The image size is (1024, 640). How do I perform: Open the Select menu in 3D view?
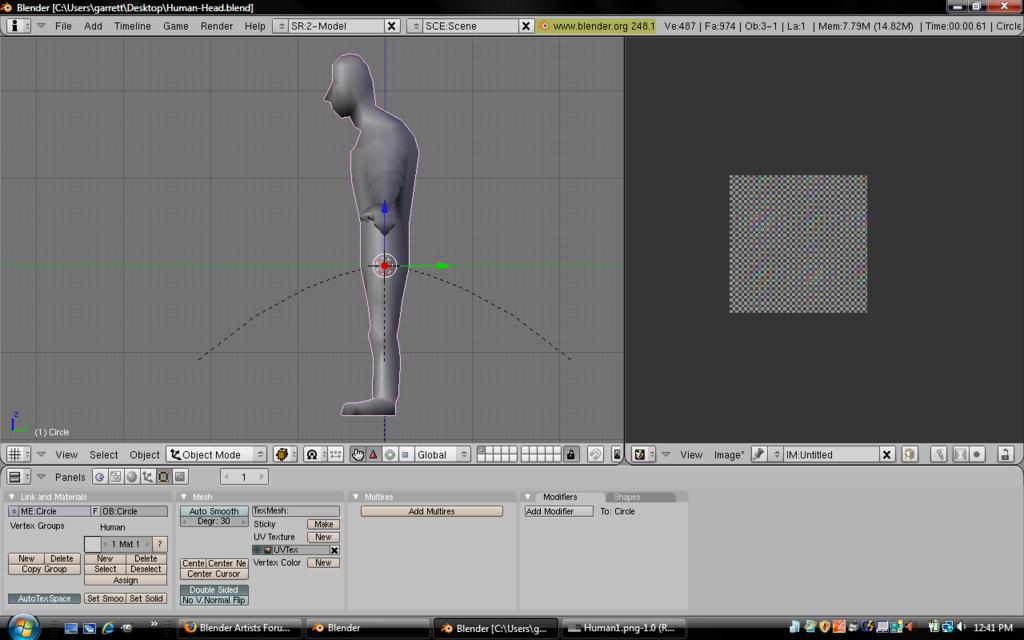[103, 455]
